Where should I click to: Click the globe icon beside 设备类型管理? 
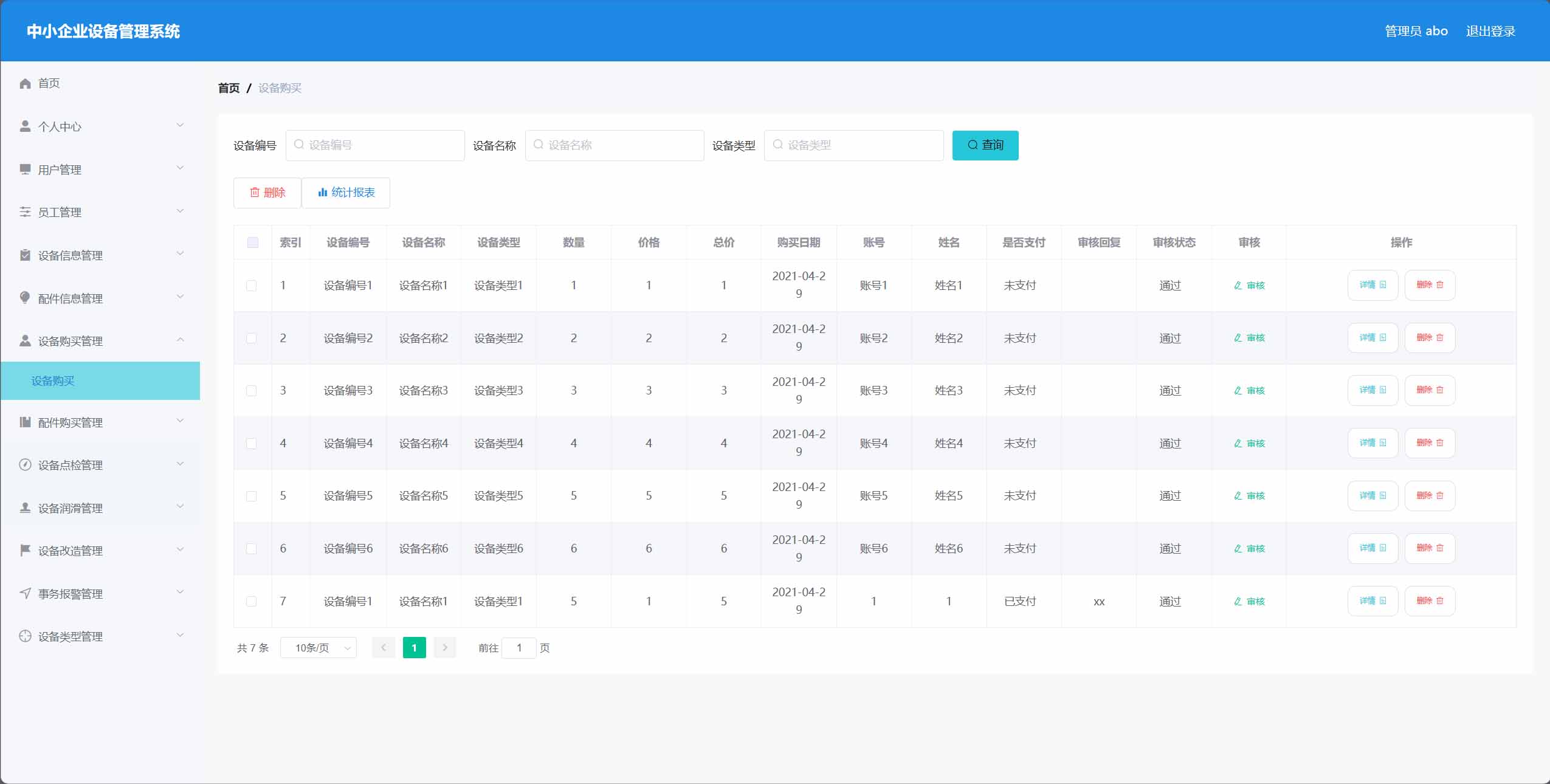[x=25, y=636]
